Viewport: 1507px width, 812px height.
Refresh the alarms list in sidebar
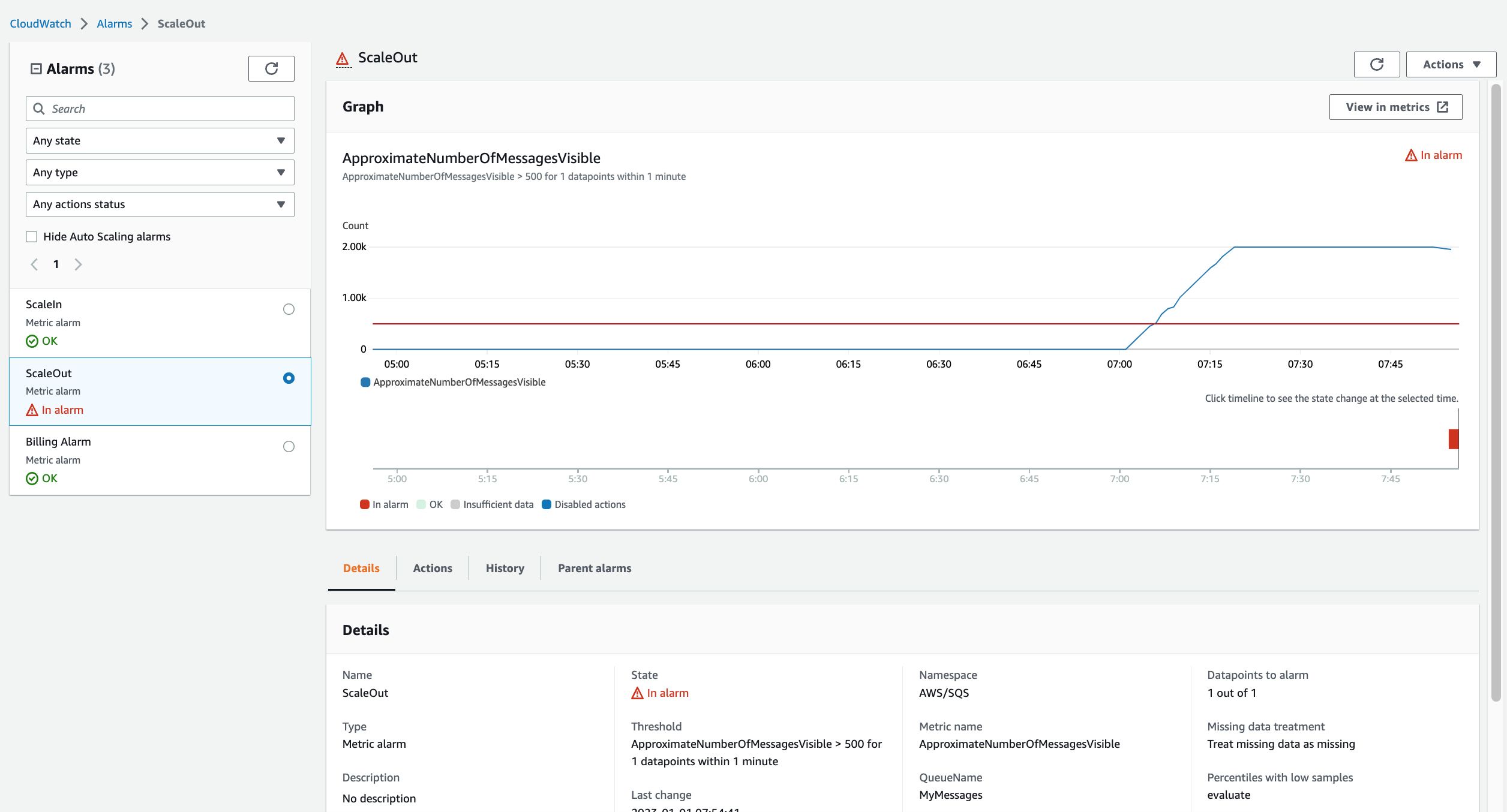pos(271,68)
